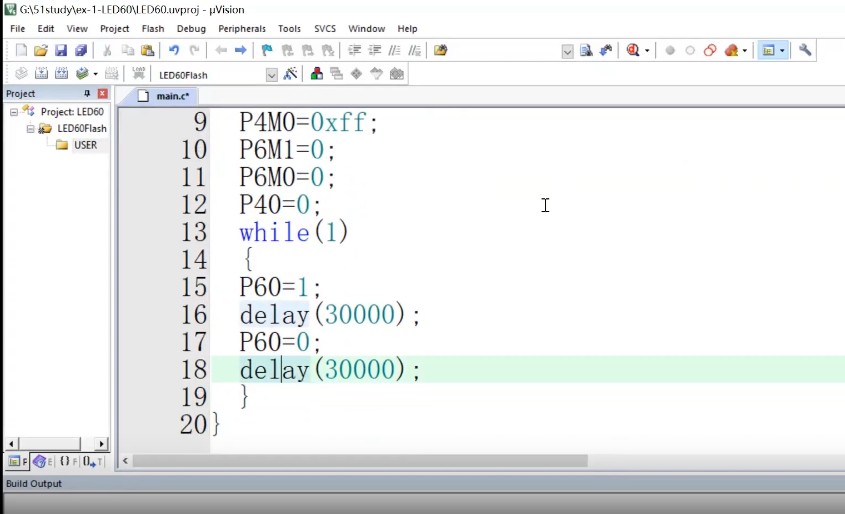Click the Uncomment selection icon
The width and height of the screenshot is (845, 514).
(x=414, y=50)
